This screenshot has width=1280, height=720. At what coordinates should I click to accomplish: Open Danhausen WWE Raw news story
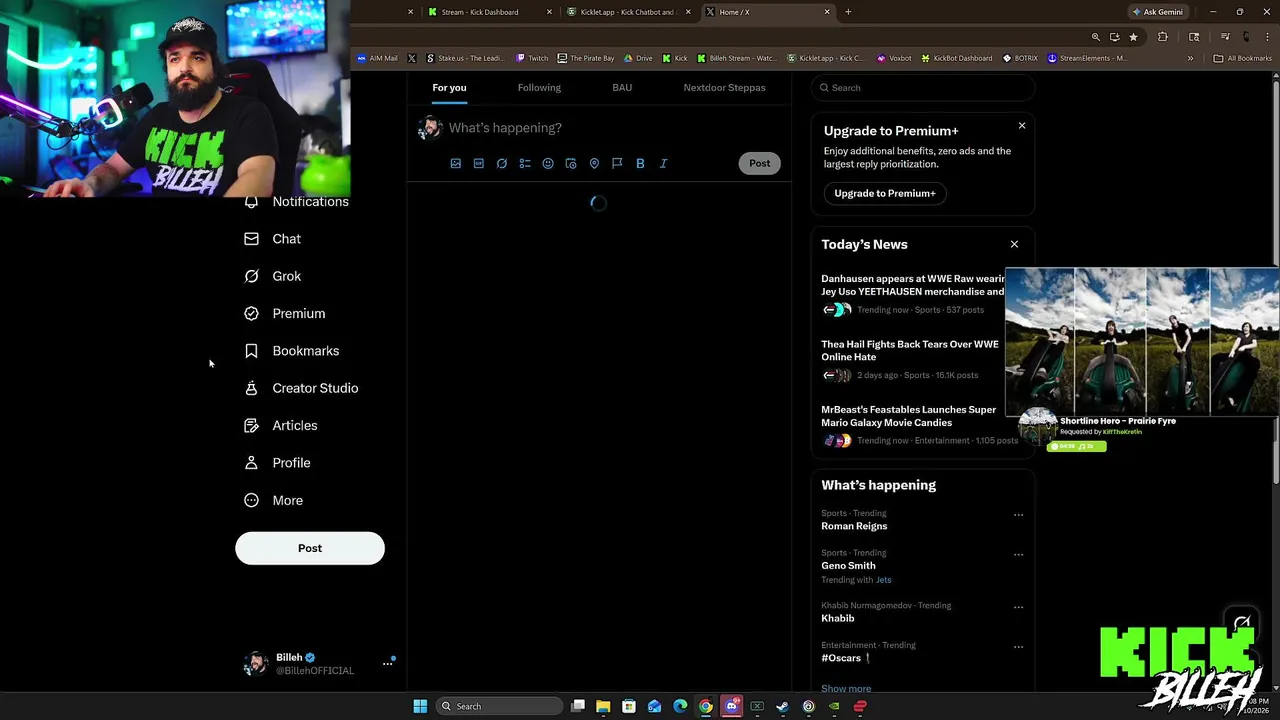(913, 285)
